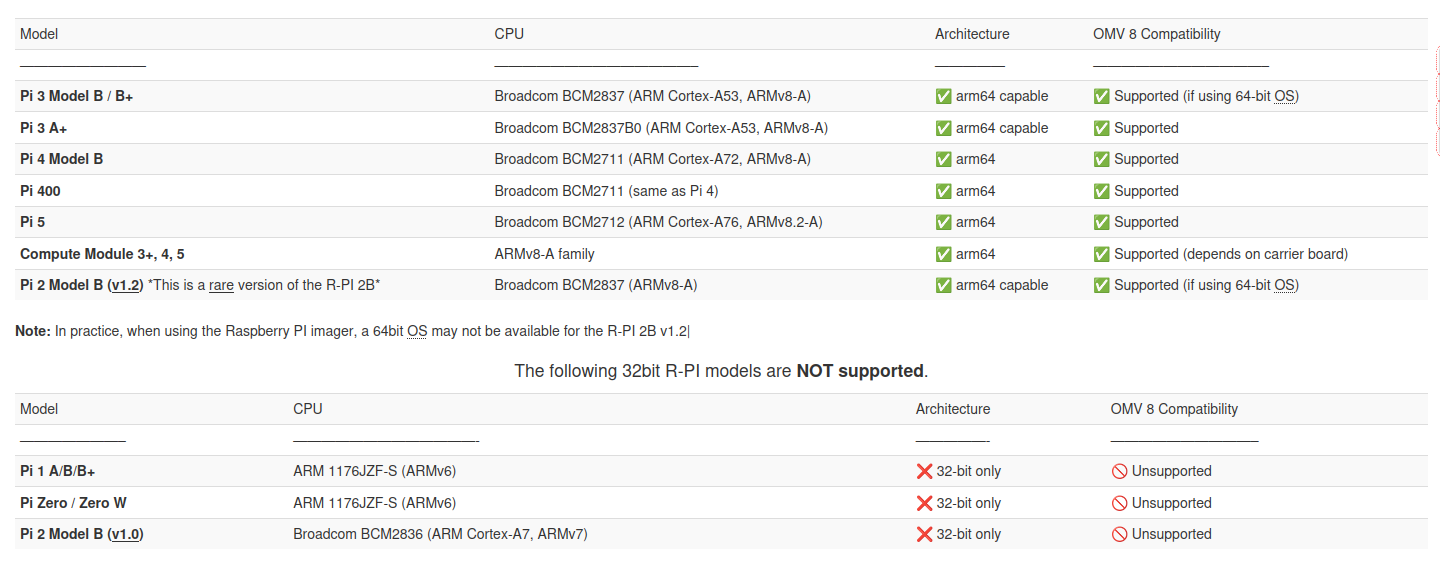The width and height of the screenshot is (1440, 574).
Task: Click the Compute Module arm64 check mark
Action: tap(943, 254)
